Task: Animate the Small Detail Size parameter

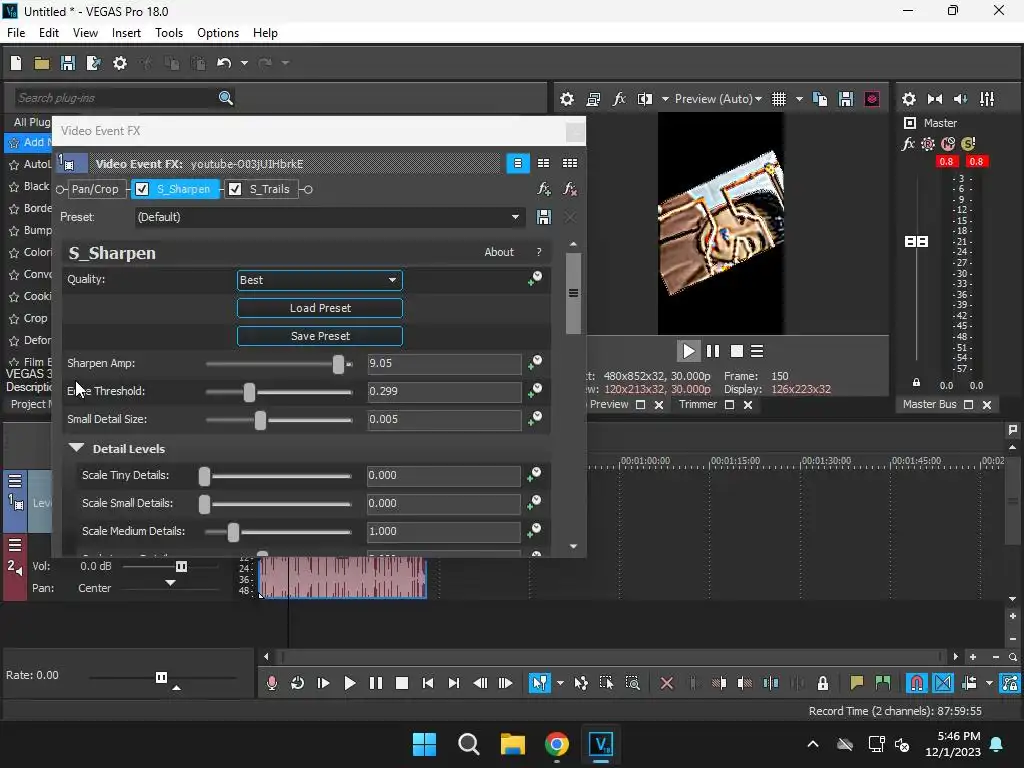Action: pos(534,419)
